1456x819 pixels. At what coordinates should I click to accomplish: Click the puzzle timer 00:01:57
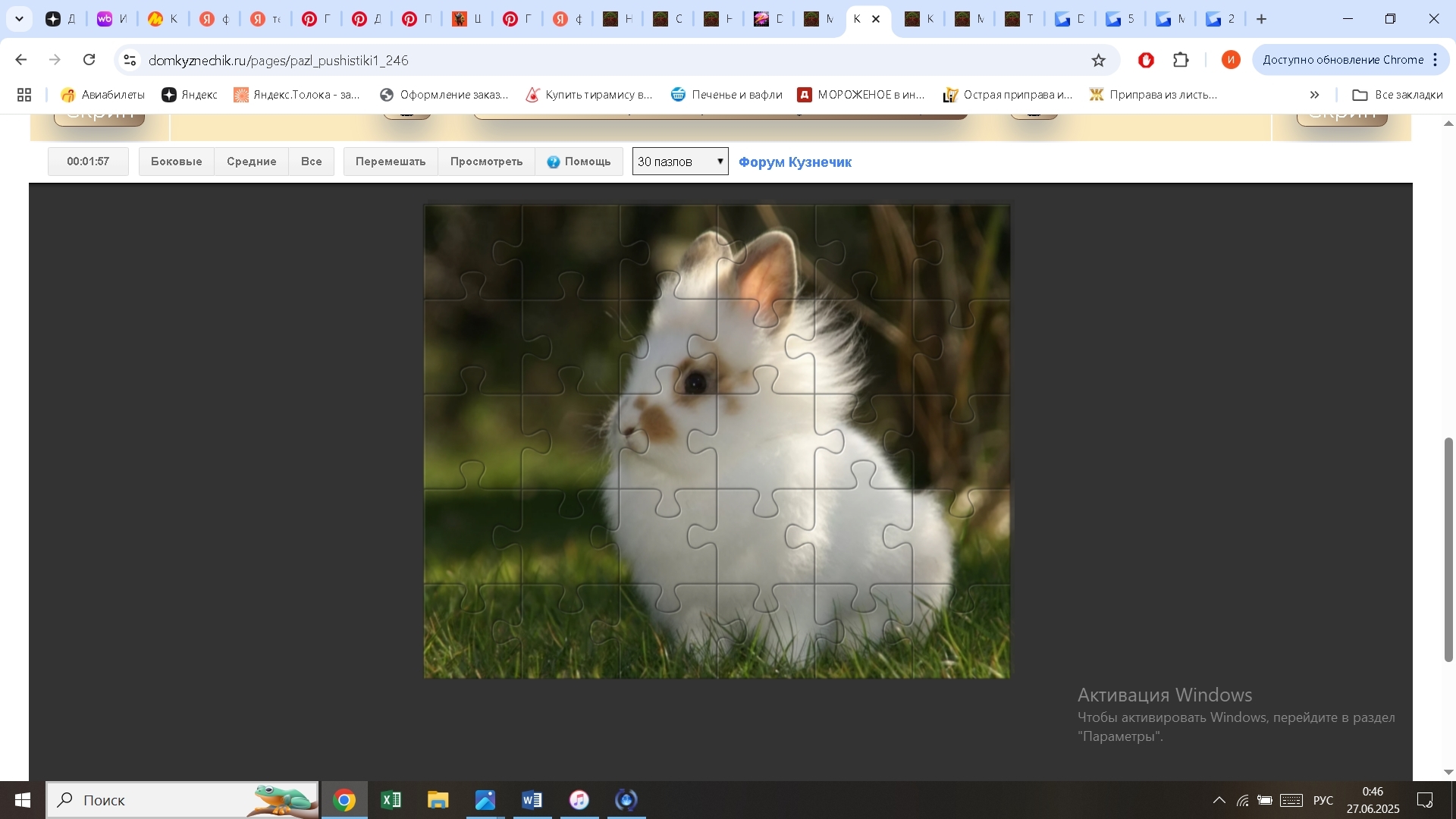88,162
